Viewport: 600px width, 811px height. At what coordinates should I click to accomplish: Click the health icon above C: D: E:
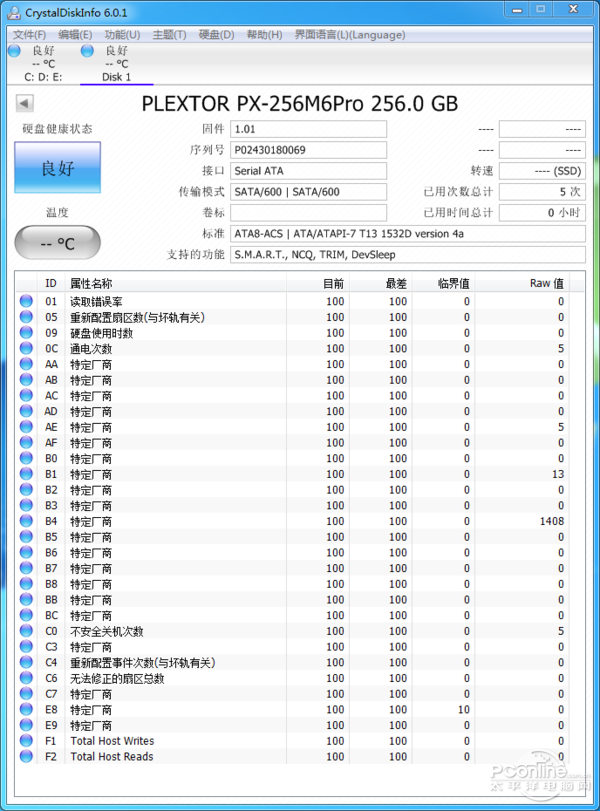14,51
